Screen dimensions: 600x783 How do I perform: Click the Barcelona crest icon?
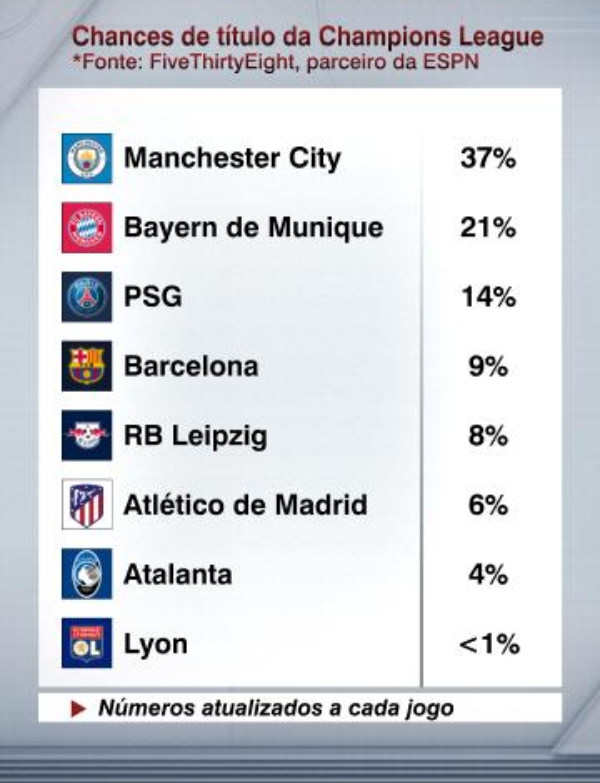coord(87,366)
